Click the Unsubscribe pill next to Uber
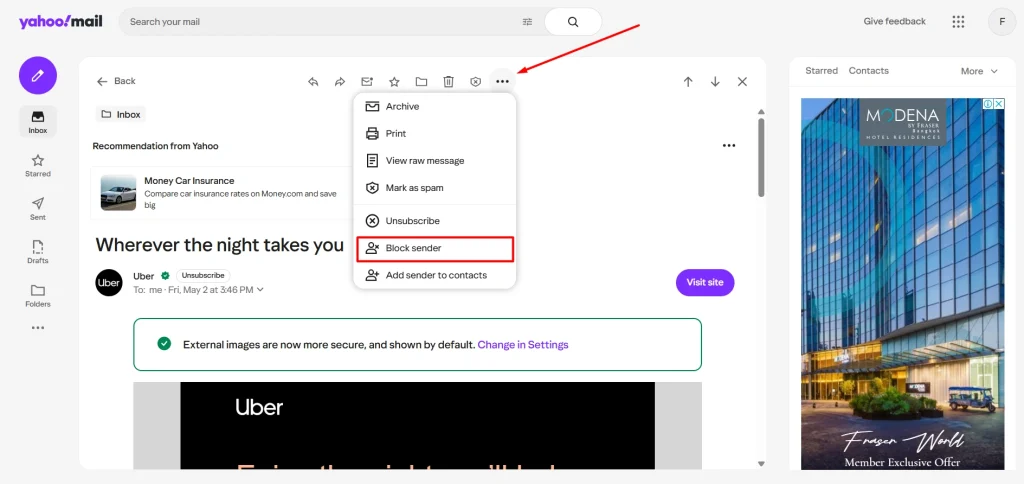This screenshot has width=1024, height=484. (203, 275)
